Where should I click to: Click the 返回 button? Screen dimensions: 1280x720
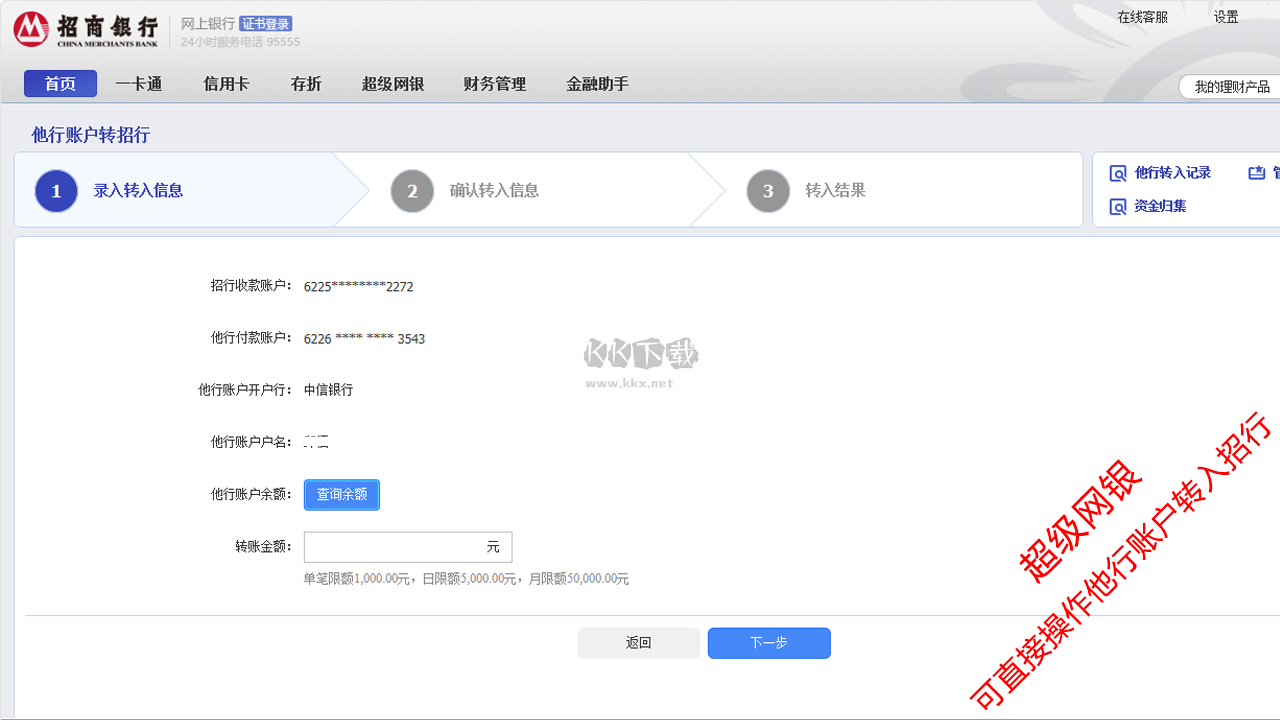[x=638, y=643]
